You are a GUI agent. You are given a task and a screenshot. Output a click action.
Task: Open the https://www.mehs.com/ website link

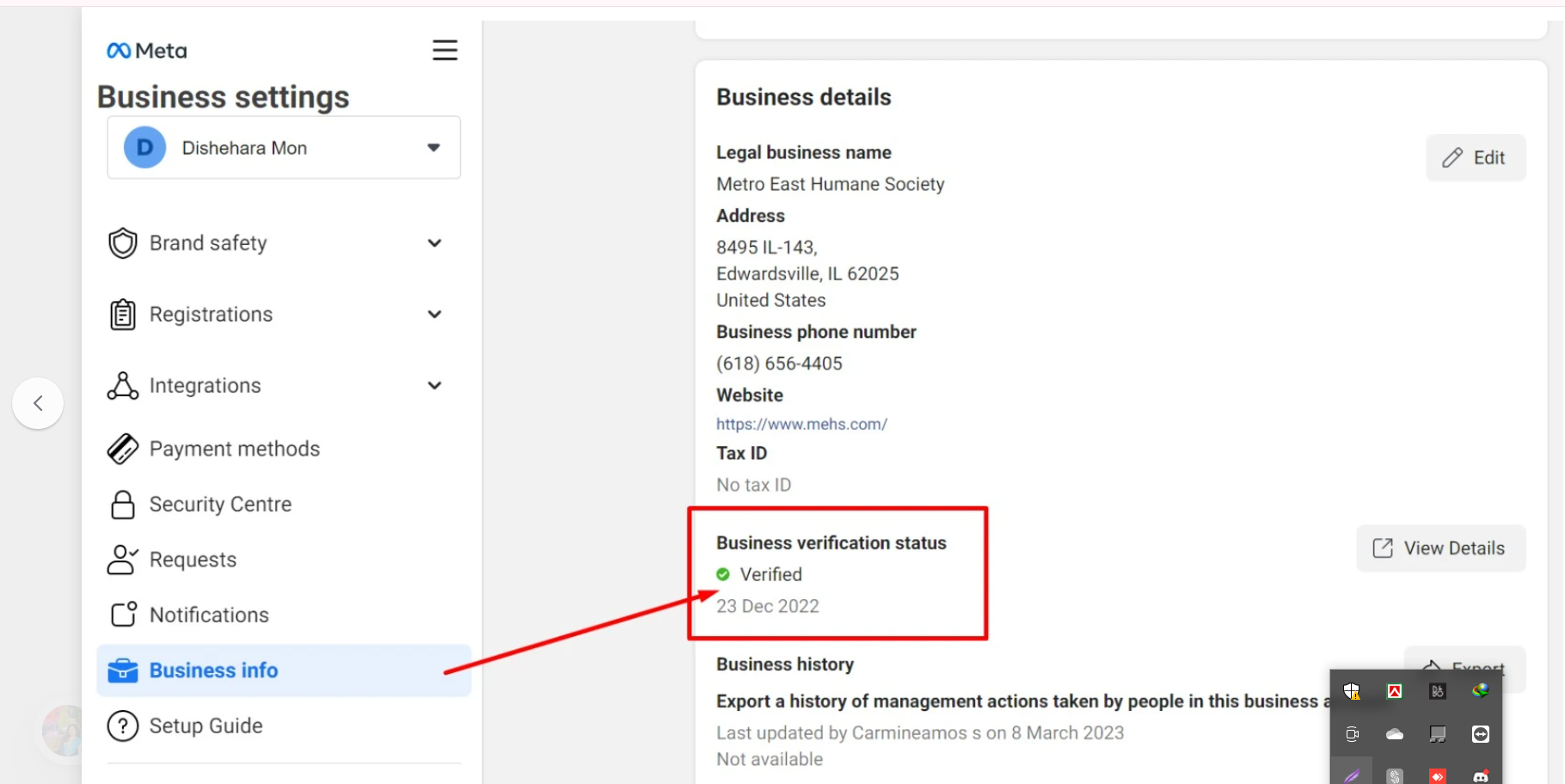801,424
